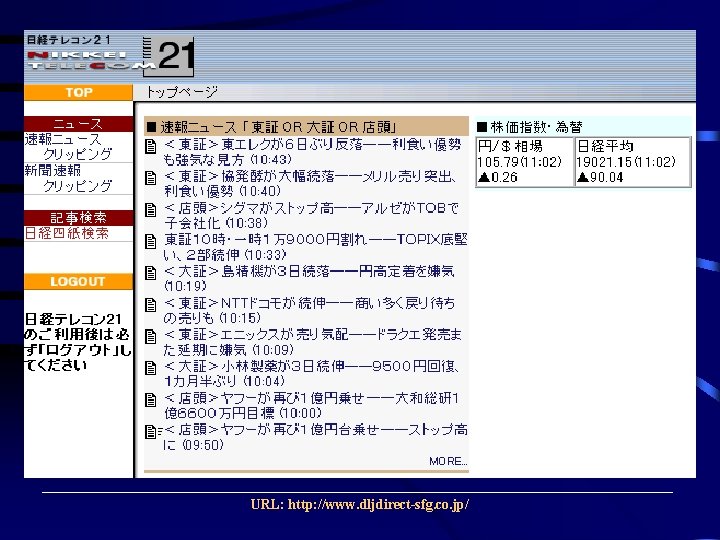Image resolution: width=720 pixels, height=540 pixels.
Task: Click document icon beside 島精機 headline
Action: [151, 273]
